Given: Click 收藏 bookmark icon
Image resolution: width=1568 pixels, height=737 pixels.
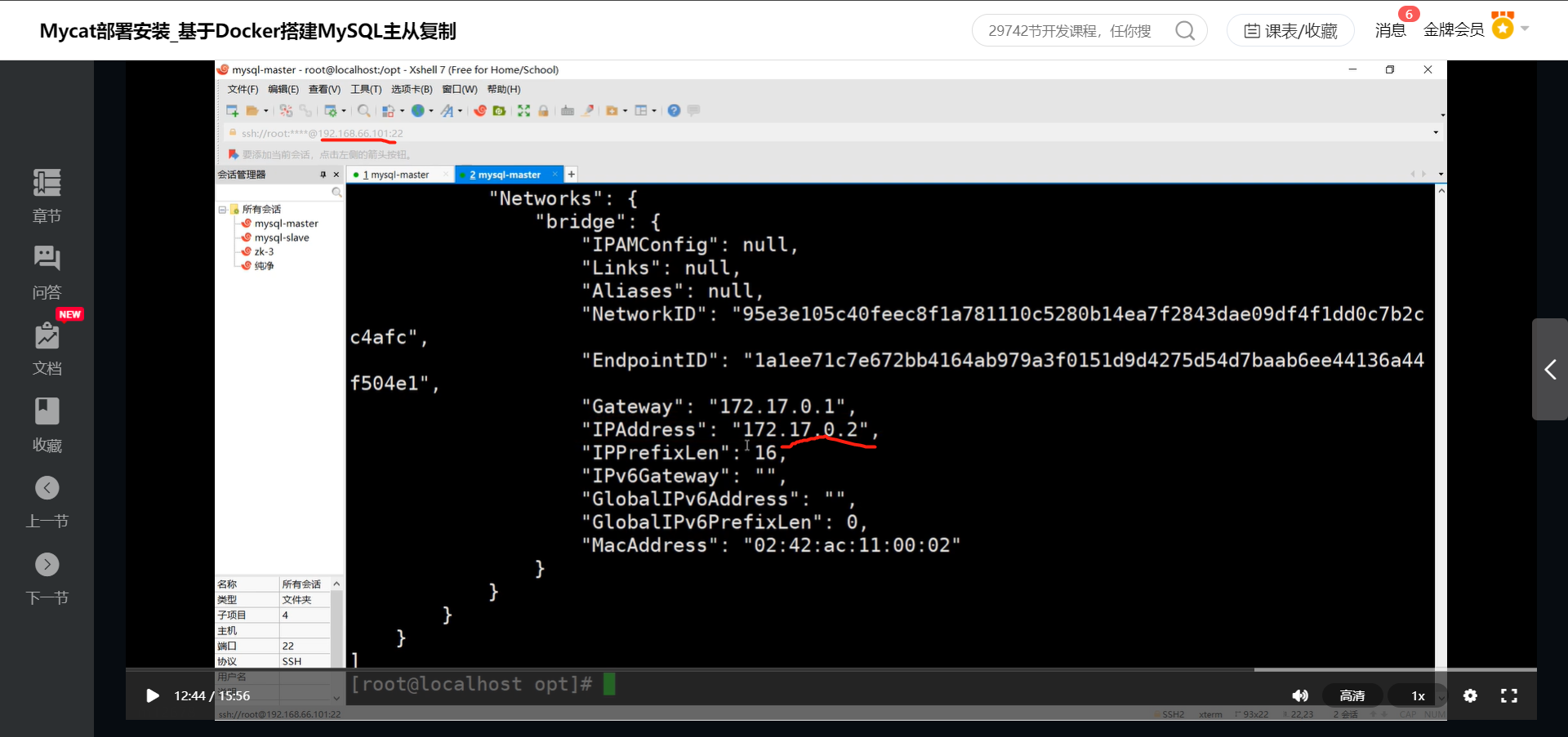Looking at the screenshot, I should click(47, 425).
